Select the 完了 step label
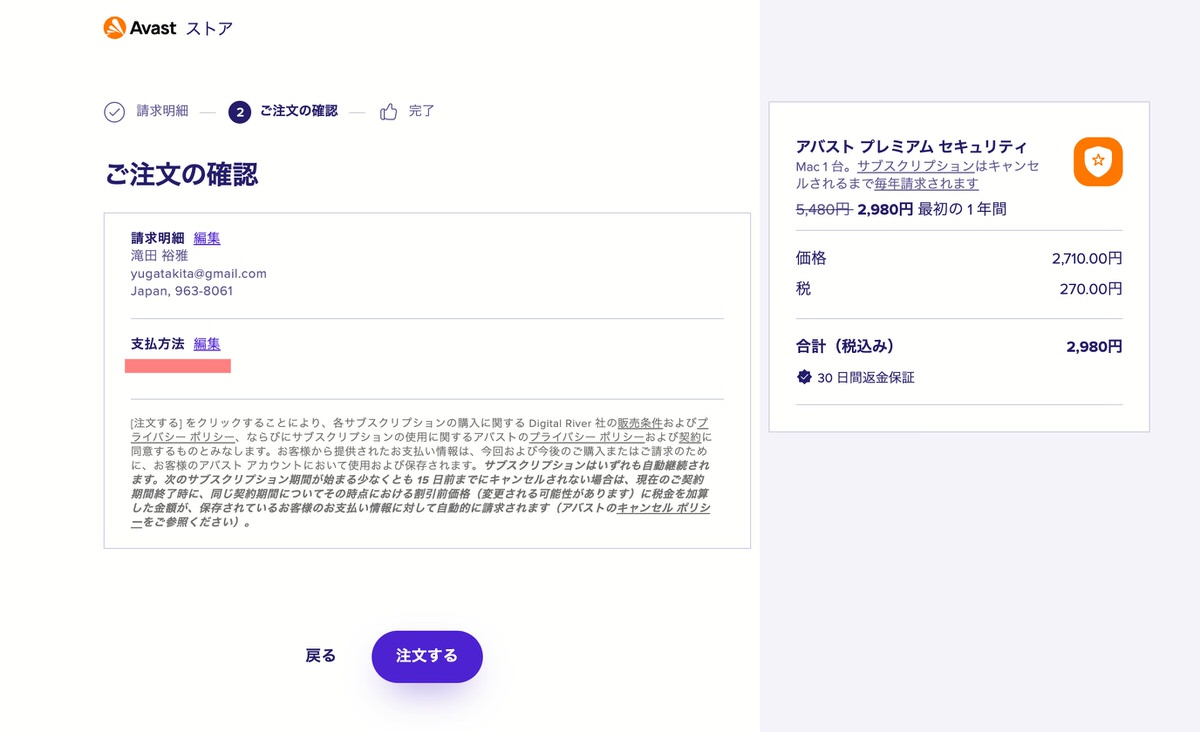Image resolution: width=1200 pixels, height=732 pixels. 421,111
